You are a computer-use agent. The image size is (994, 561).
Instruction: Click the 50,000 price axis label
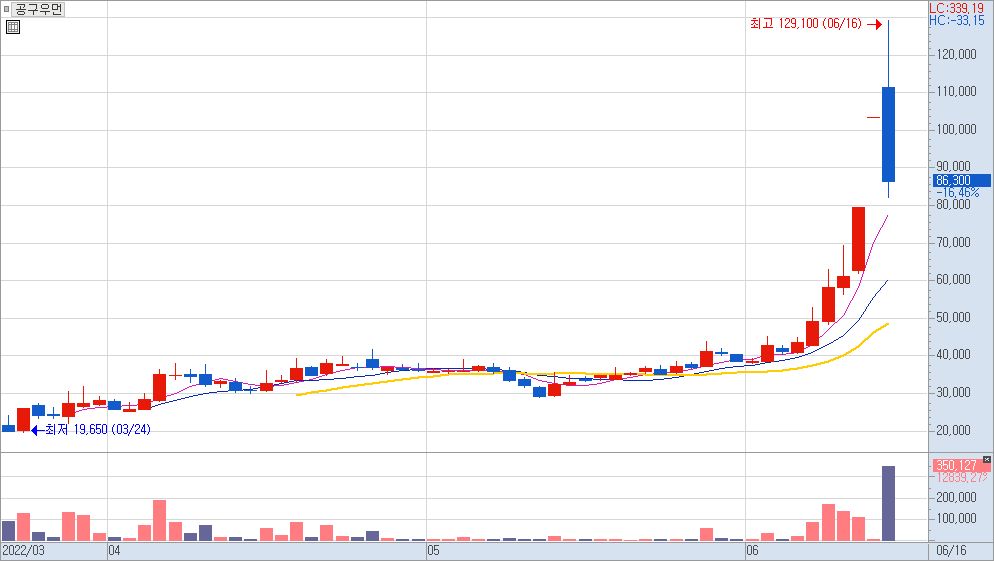point(953,318)
